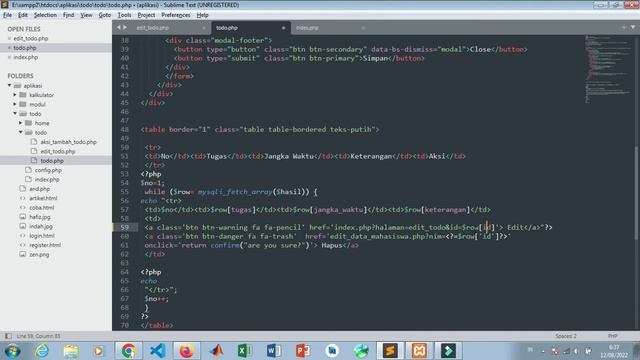The height and width of the screenshot is (360, 640).
Task: Click the panel switcher icon in status bar
Action: click(x=8, y=336)
